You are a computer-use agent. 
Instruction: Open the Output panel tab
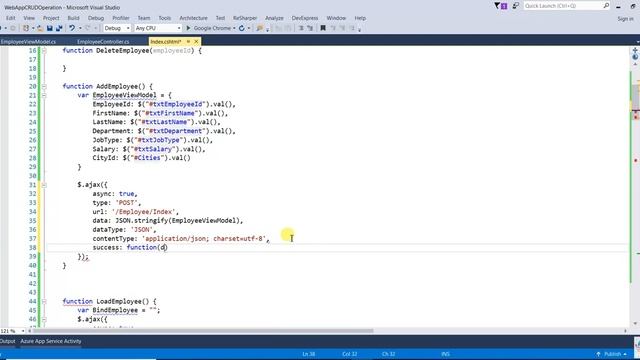tap(7, 341)
